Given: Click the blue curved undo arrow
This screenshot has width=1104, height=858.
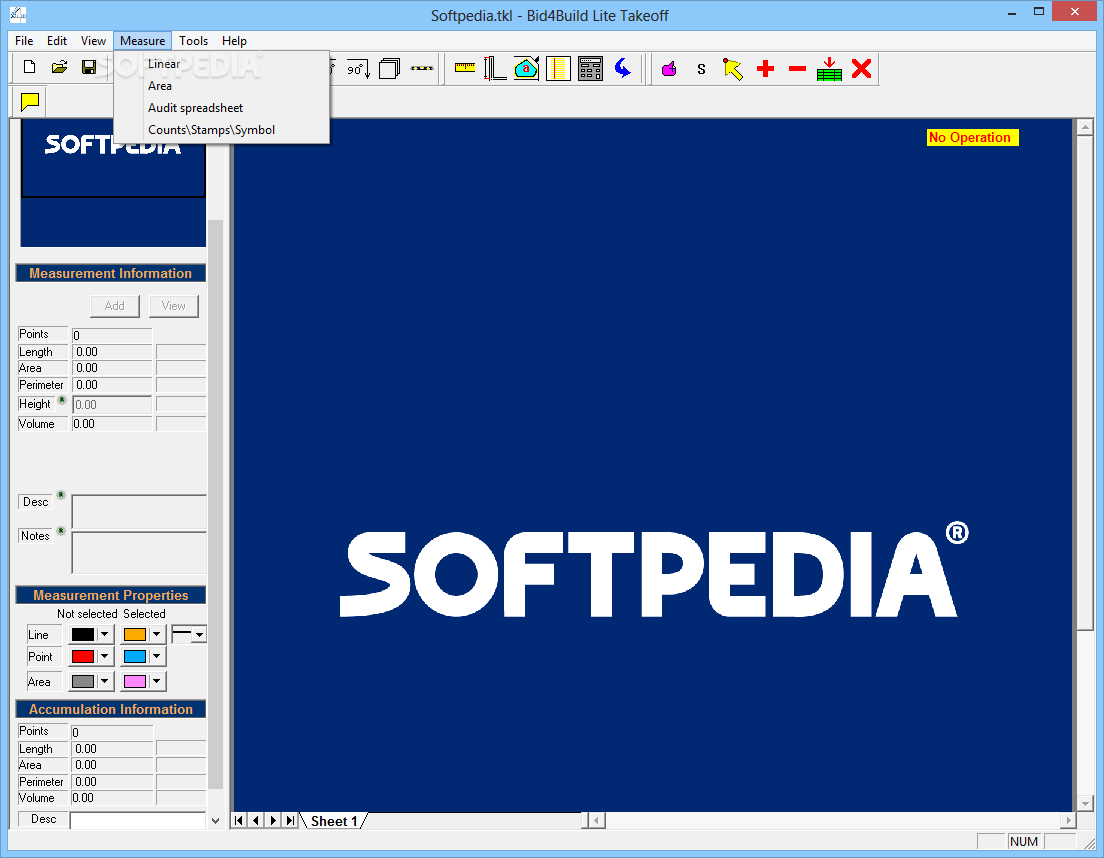Looking at the screenshot, I should point(622,68).
